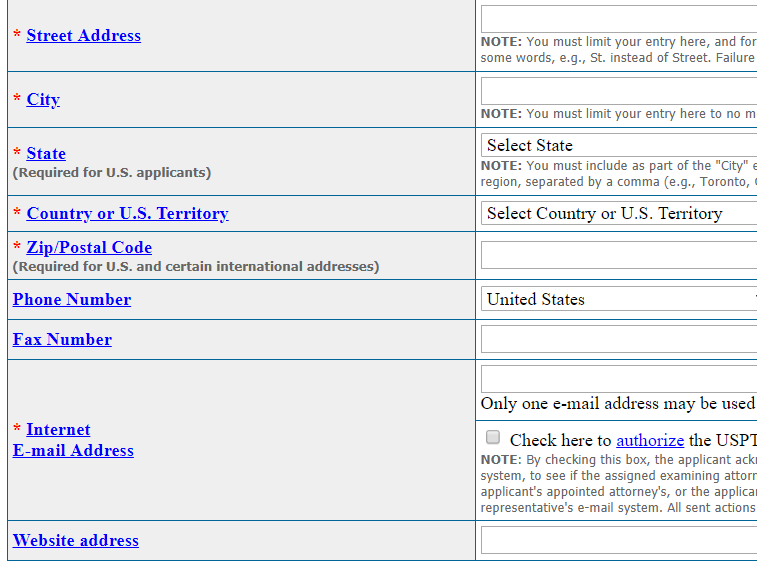Open the State help link
757x561 pixels.
(x=46, y=154)
